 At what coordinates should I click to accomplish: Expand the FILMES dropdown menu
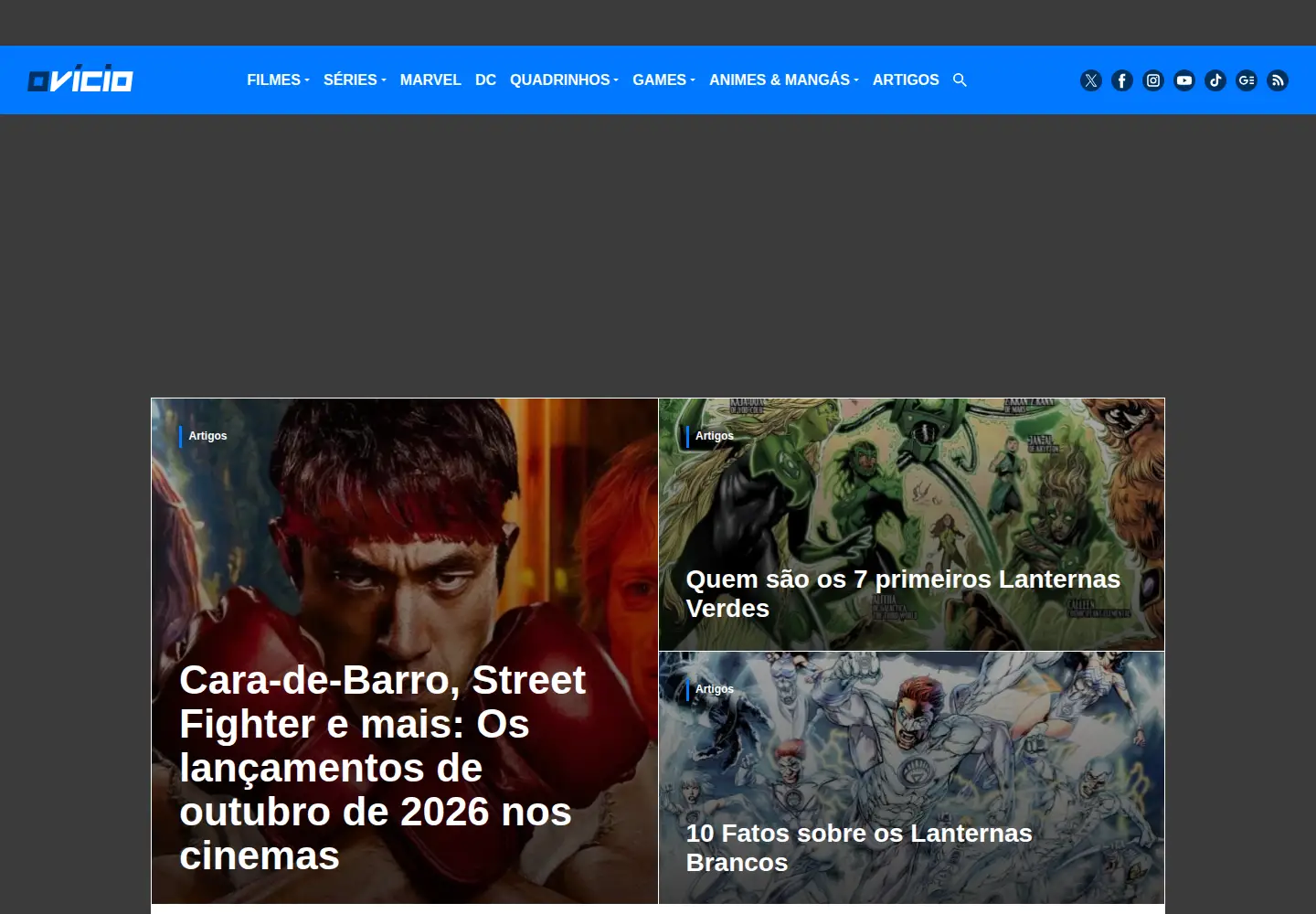point(278,80)
